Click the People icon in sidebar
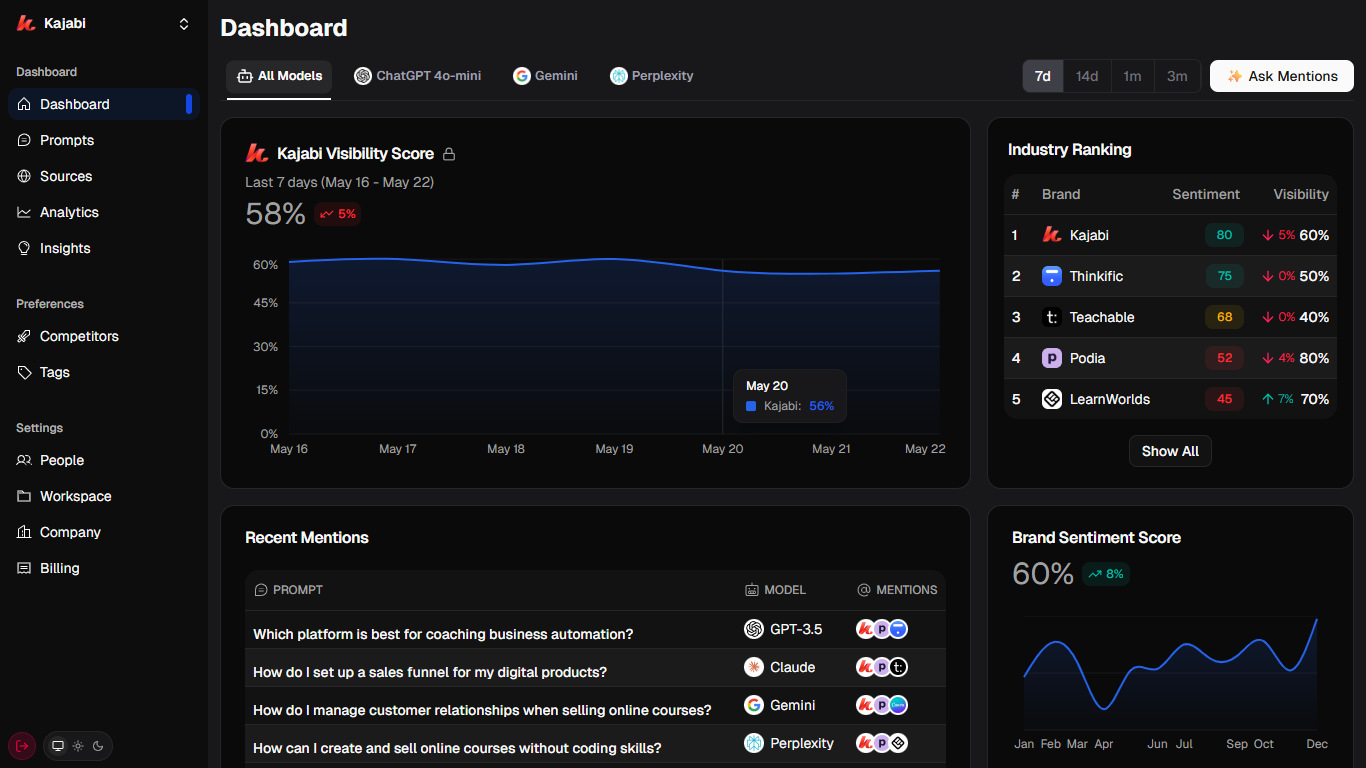Image resolution: width=1366 pixels, height=768 pixels. (25, 460)
